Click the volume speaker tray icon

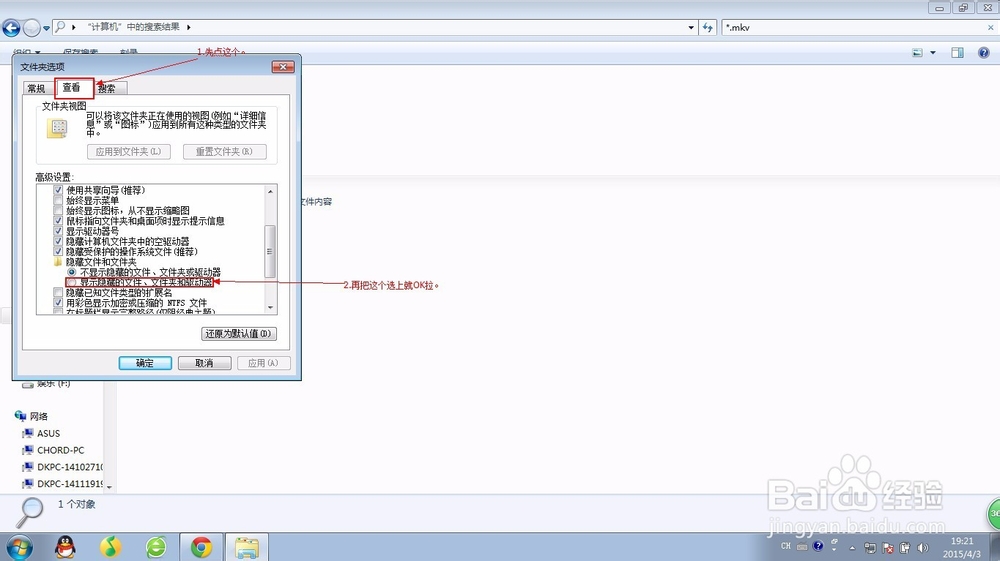923,548
